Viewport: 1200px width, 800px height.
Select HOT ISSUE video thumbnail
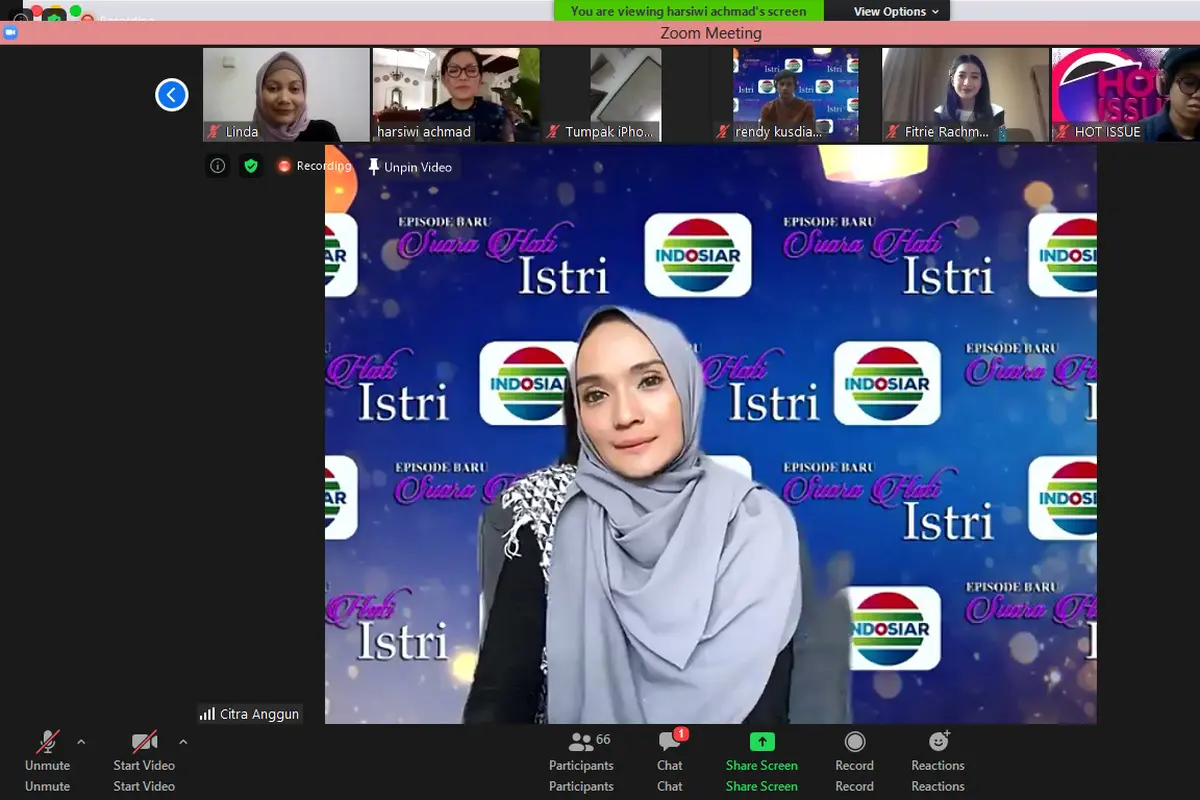[x=1126, y=95]
